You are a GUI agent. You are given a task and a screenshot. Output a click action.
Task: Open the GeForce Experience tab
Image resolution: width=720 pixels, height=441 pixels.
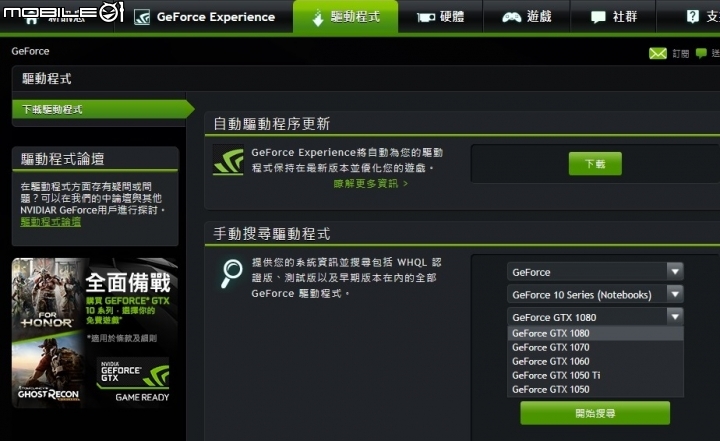205,17
